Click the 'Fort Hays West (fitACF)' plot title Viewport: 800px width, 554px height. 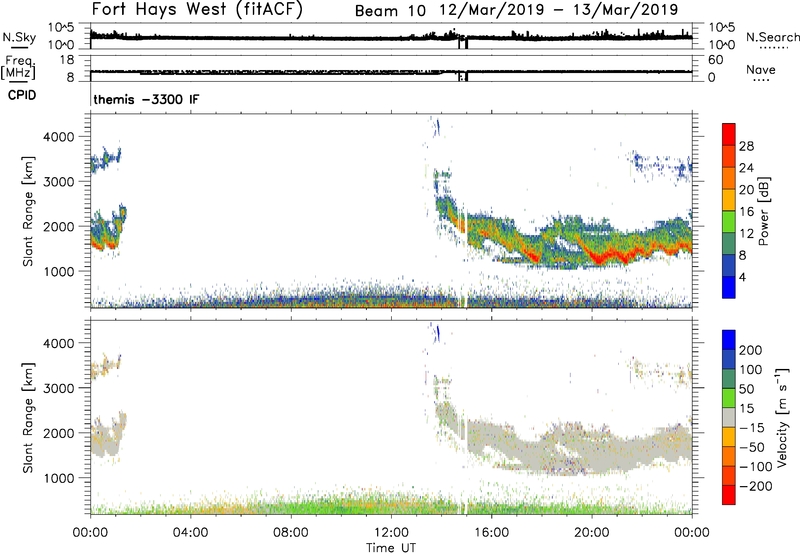click(x=197, y=10)
